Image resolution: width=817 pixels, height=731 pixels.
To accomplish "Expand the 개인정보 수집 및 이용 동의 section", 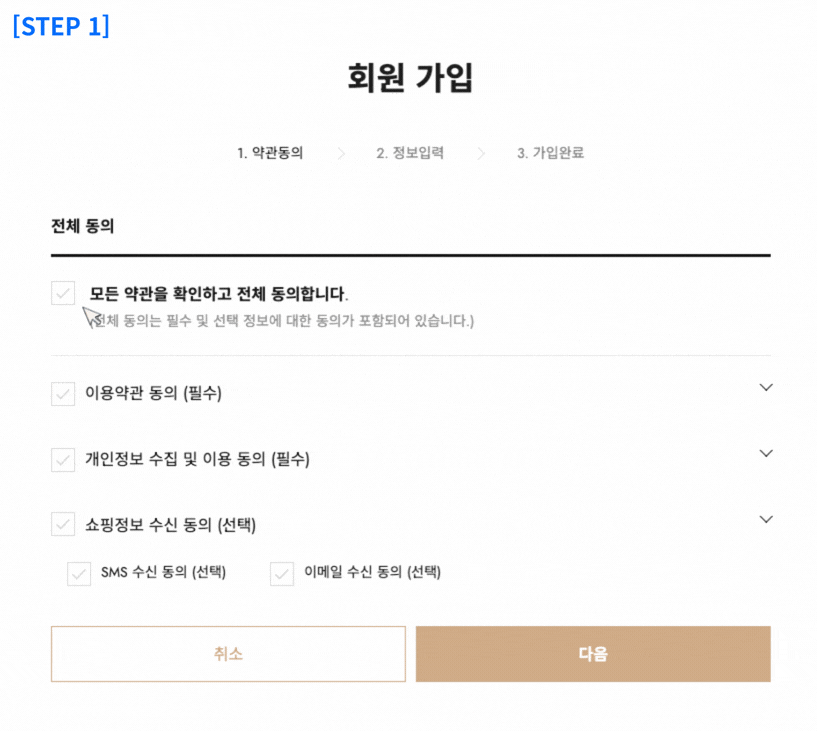I will pyautogui.click(x=766, y=452).
